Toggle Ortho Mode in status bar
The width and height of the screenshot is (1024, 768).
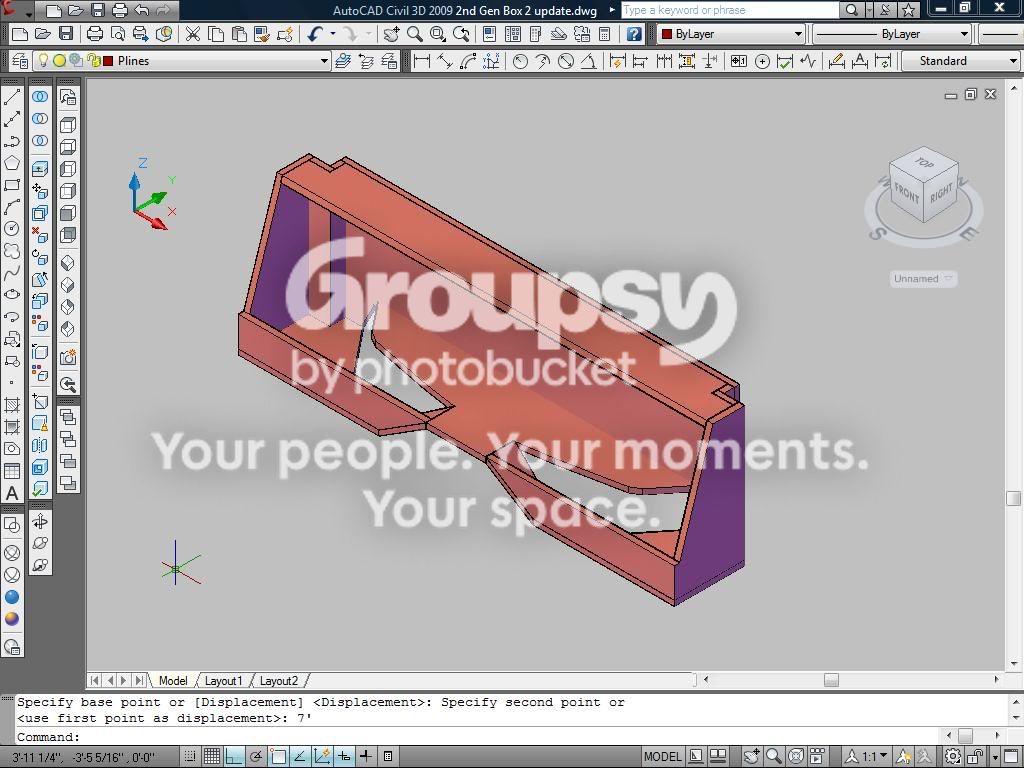click(234, 757)
